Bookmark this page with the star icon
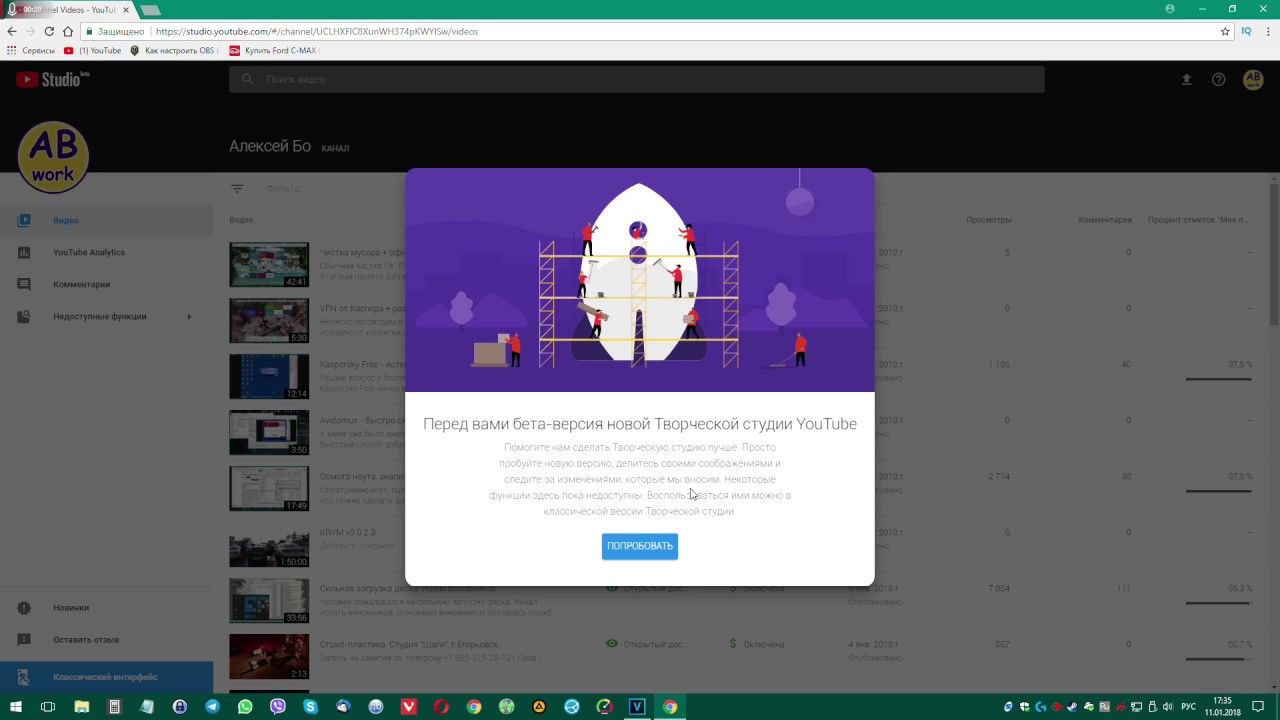 tap(1225, 31)
